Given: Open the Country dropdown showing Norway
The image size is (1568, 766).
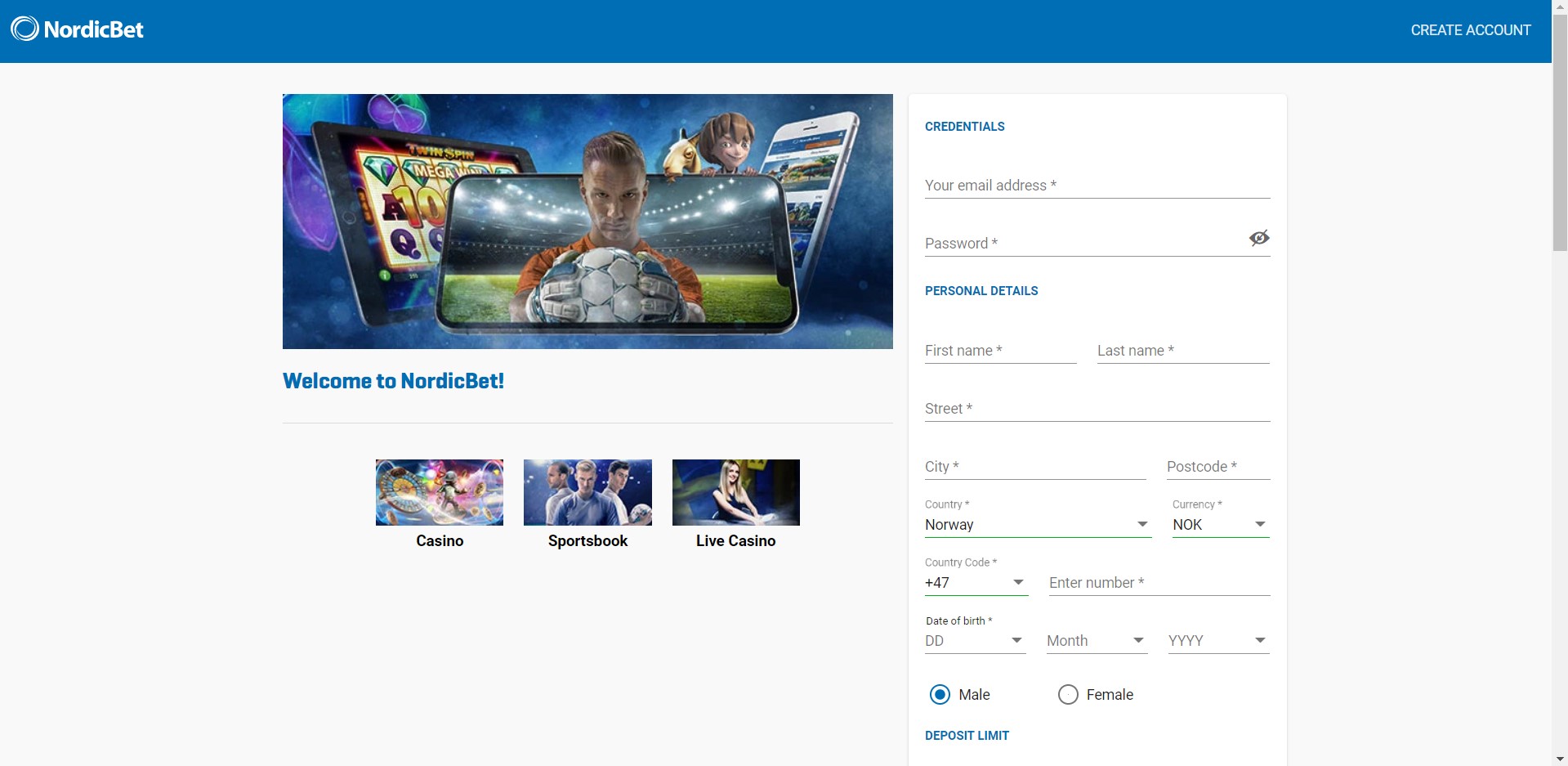Looking at the screenshot, I should tap(1037, 525).
